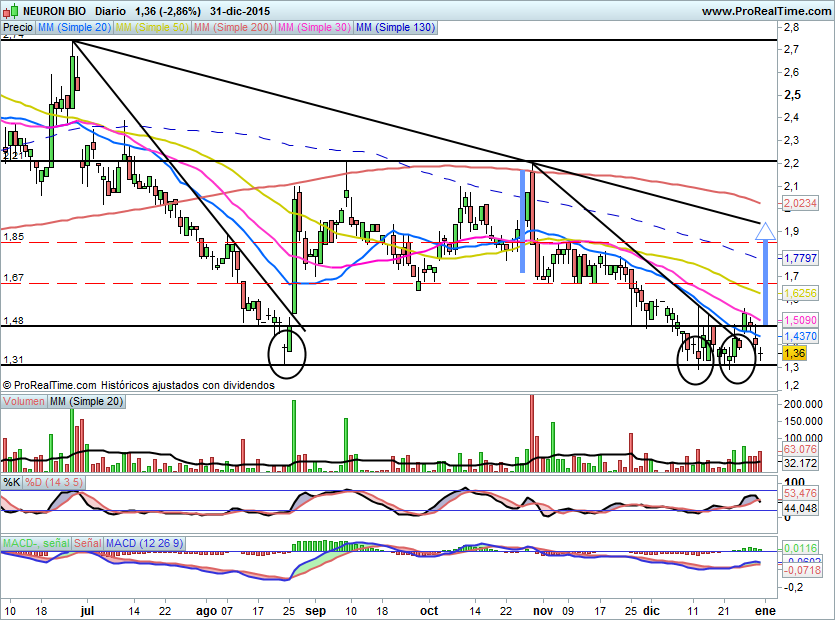The image size is (835, 620).
Task: Click the 'sep' label on the date axis
Action: (x=316, y=609)
